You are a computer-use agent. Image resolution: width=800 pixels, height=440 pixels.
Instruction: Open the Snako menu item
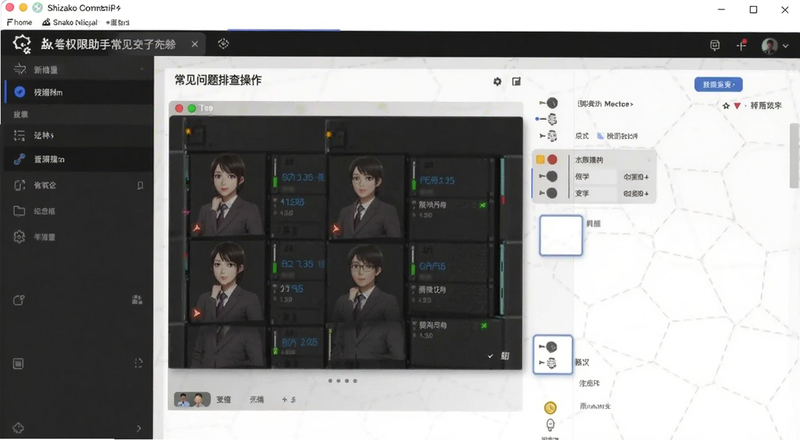[70, 22]
